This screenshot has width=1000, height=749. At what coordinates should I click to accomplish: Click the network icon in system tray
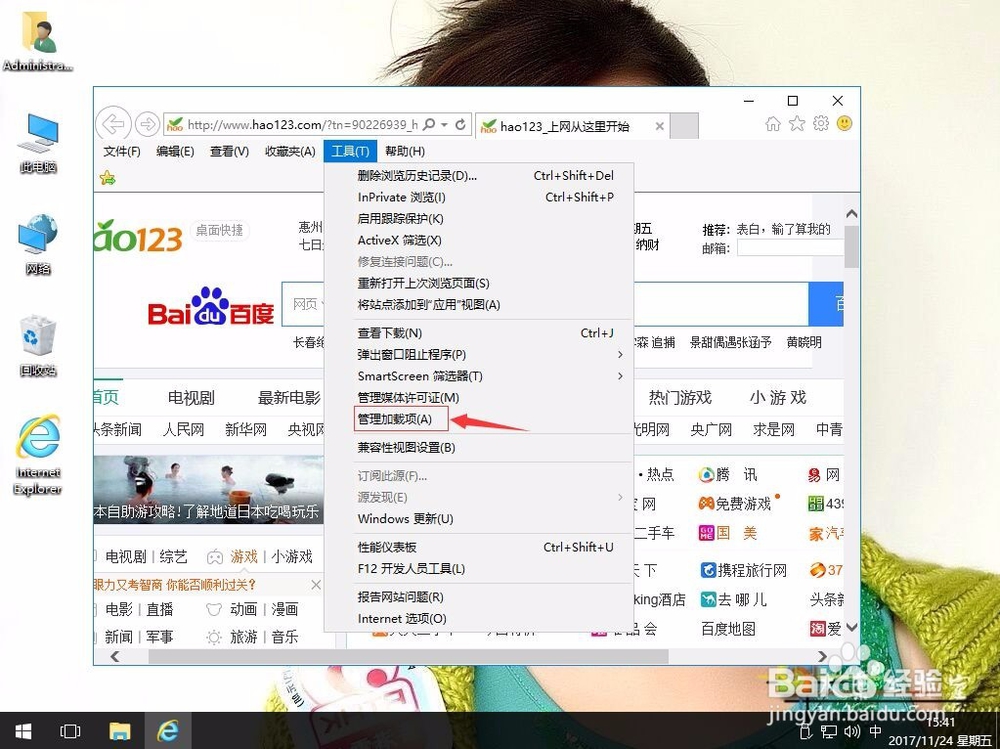pyautogui.click(x=828, y=731)
